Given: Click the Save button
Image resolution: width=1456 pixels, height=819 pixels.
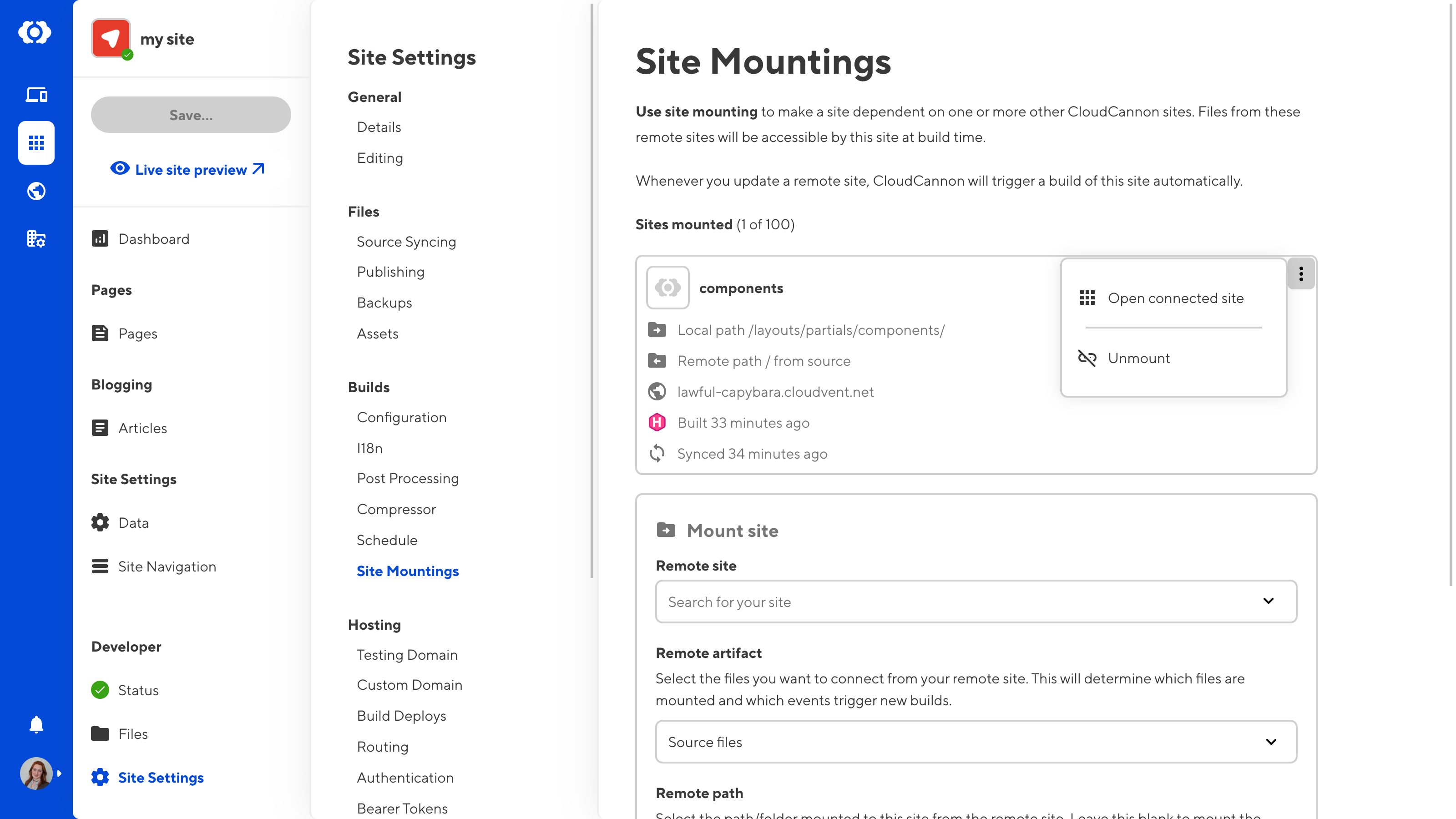Looking at the screenshot, I should pyautogui.click(x=191, y=115).
